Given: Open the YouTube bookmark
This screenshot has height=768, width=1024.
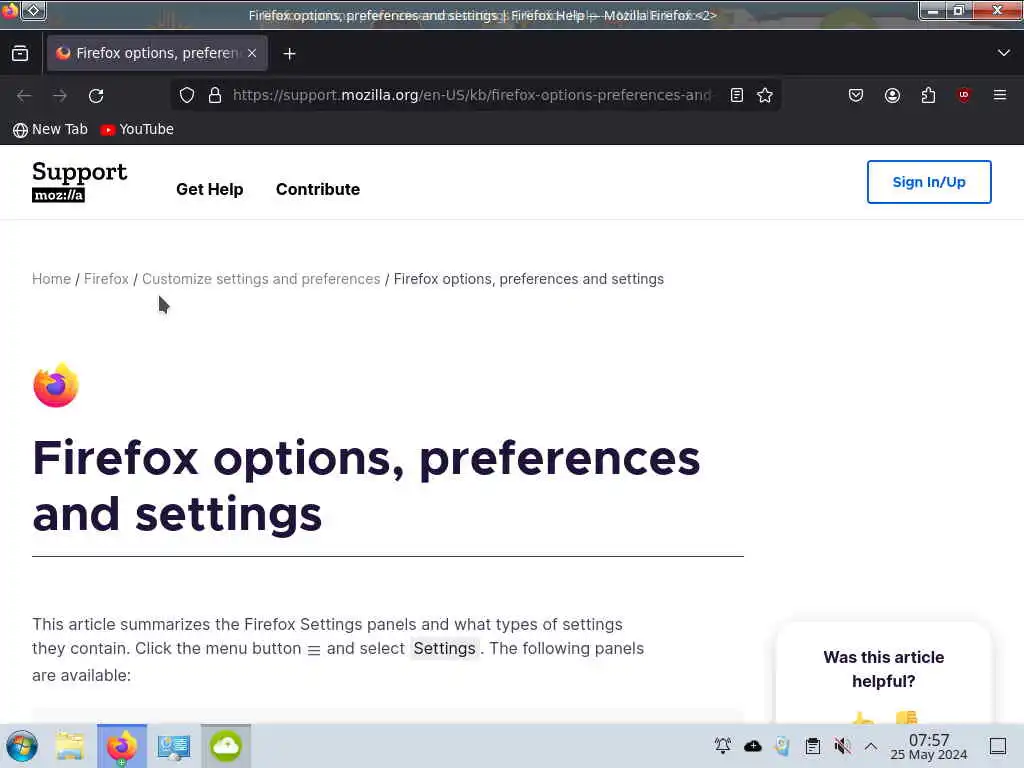Looking at the screenshot, I should 137,129.
